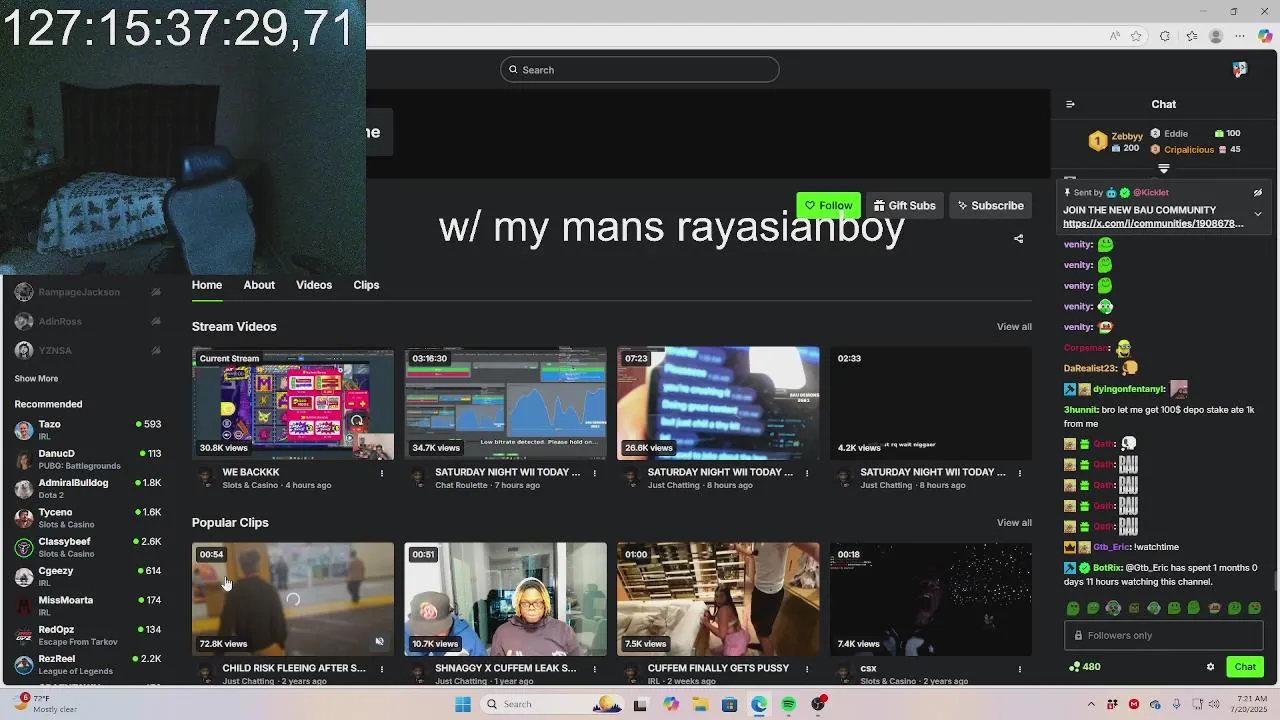Play the SHNAGGY X CUFFEM LEAK clip
Screen dimensions: 1280x720
(x=505, y=599)
